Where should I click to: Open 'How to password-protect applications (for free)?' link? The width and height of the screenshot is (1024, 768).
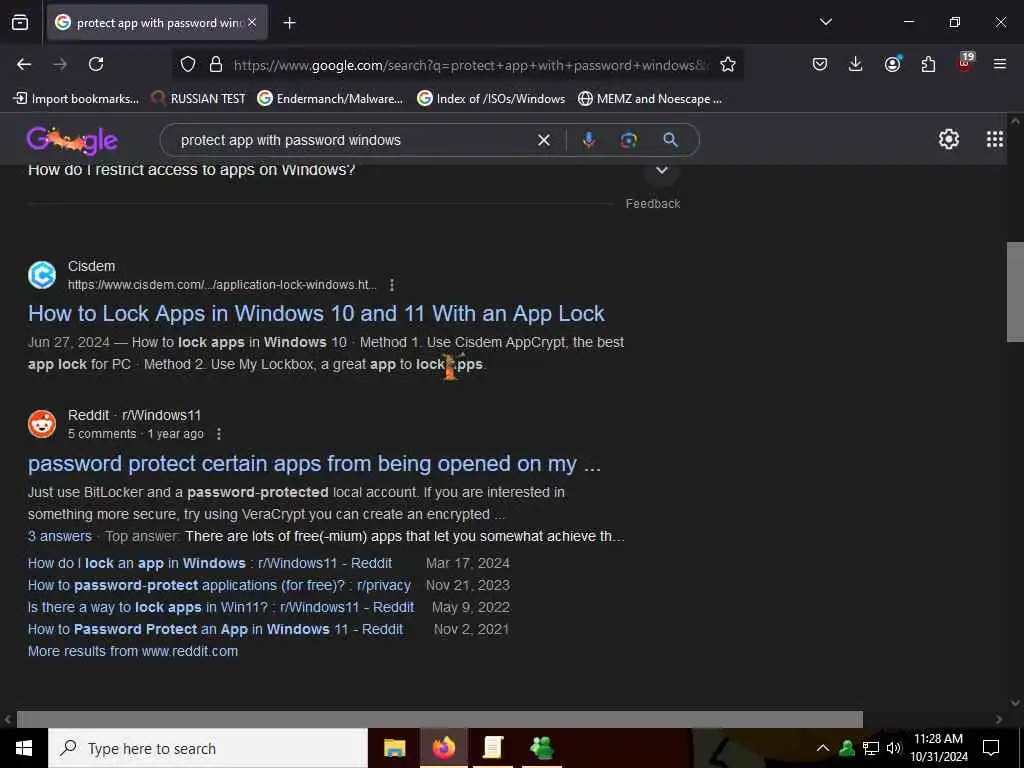pyautogui.click(x=219, y=585)
